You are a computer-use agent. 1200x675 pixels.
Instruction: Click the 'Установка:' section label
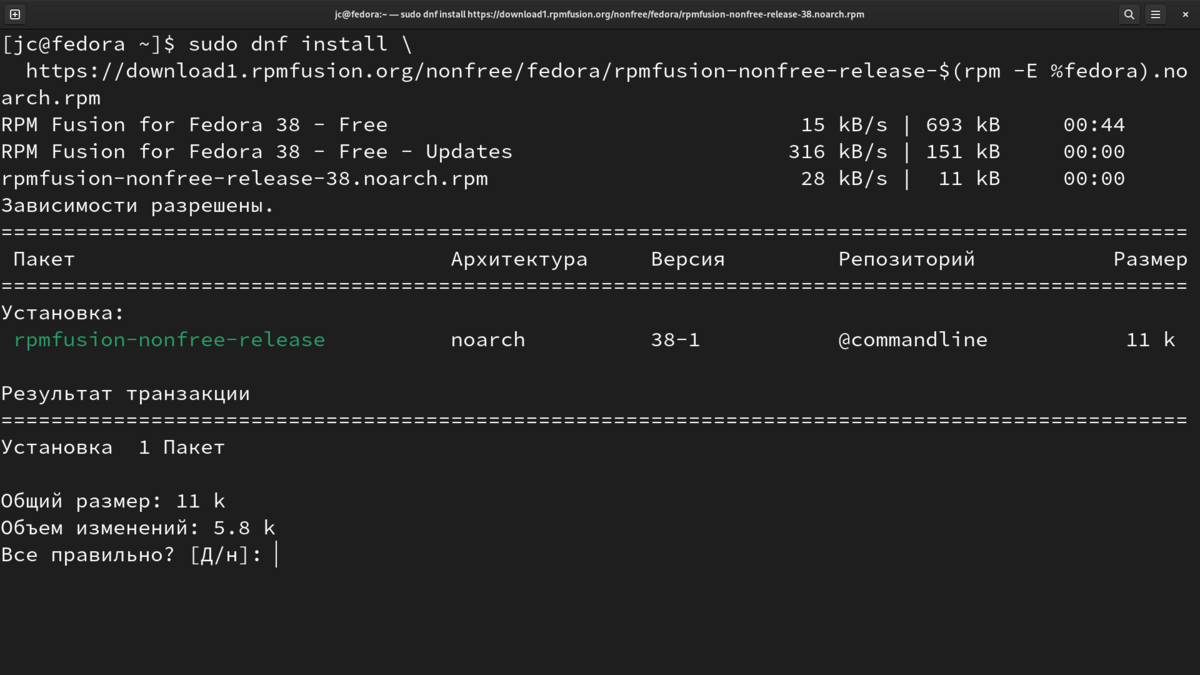[x=63, y=313]
